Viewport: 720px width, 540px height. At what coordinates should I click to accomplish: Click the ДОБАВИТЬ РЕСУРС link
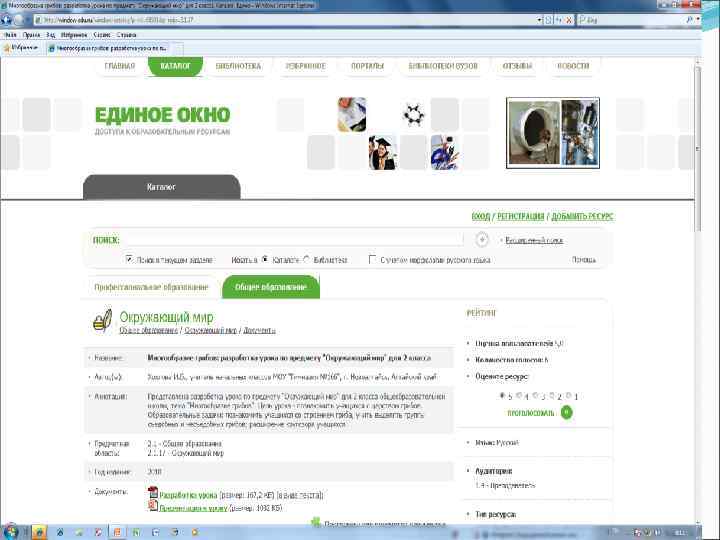pyautogui.click(x=582, y=216)
